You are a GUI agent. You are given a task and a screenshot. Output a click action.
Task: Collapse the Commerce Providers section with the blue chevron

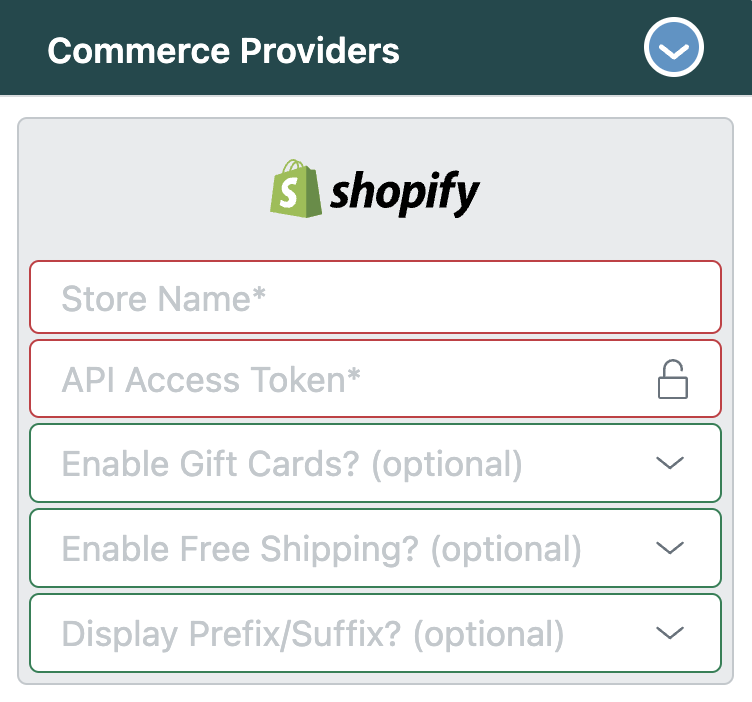click(x=673, y=47)
